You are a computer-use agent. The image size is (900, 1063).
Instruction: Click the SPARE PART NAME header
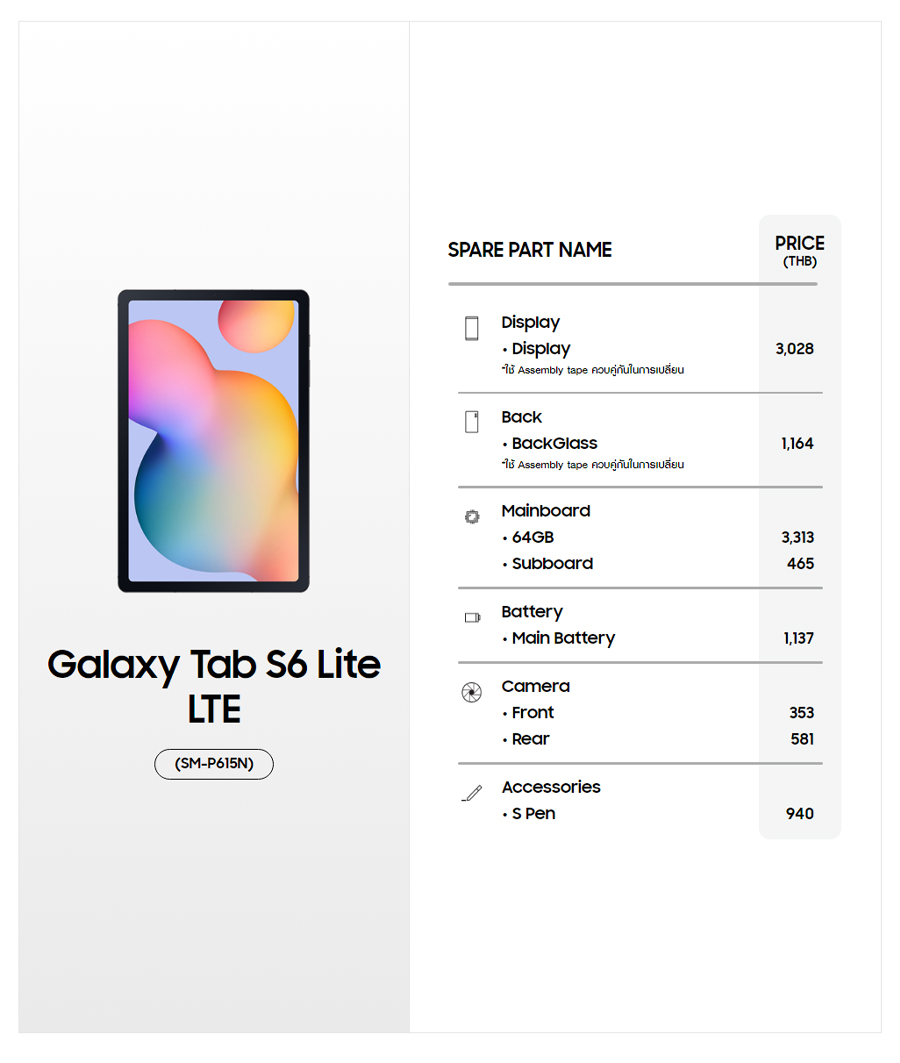(530, 250)
